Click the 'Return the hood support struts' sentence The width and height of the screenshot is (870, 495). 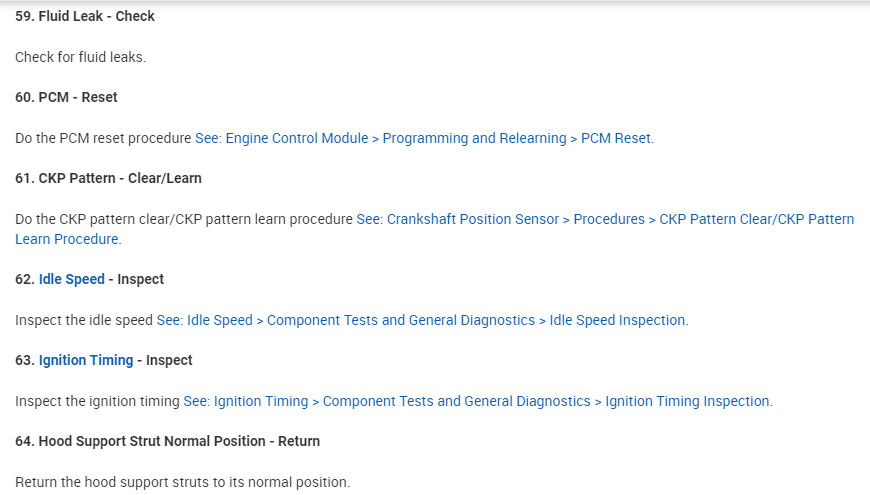pos(182,482)
